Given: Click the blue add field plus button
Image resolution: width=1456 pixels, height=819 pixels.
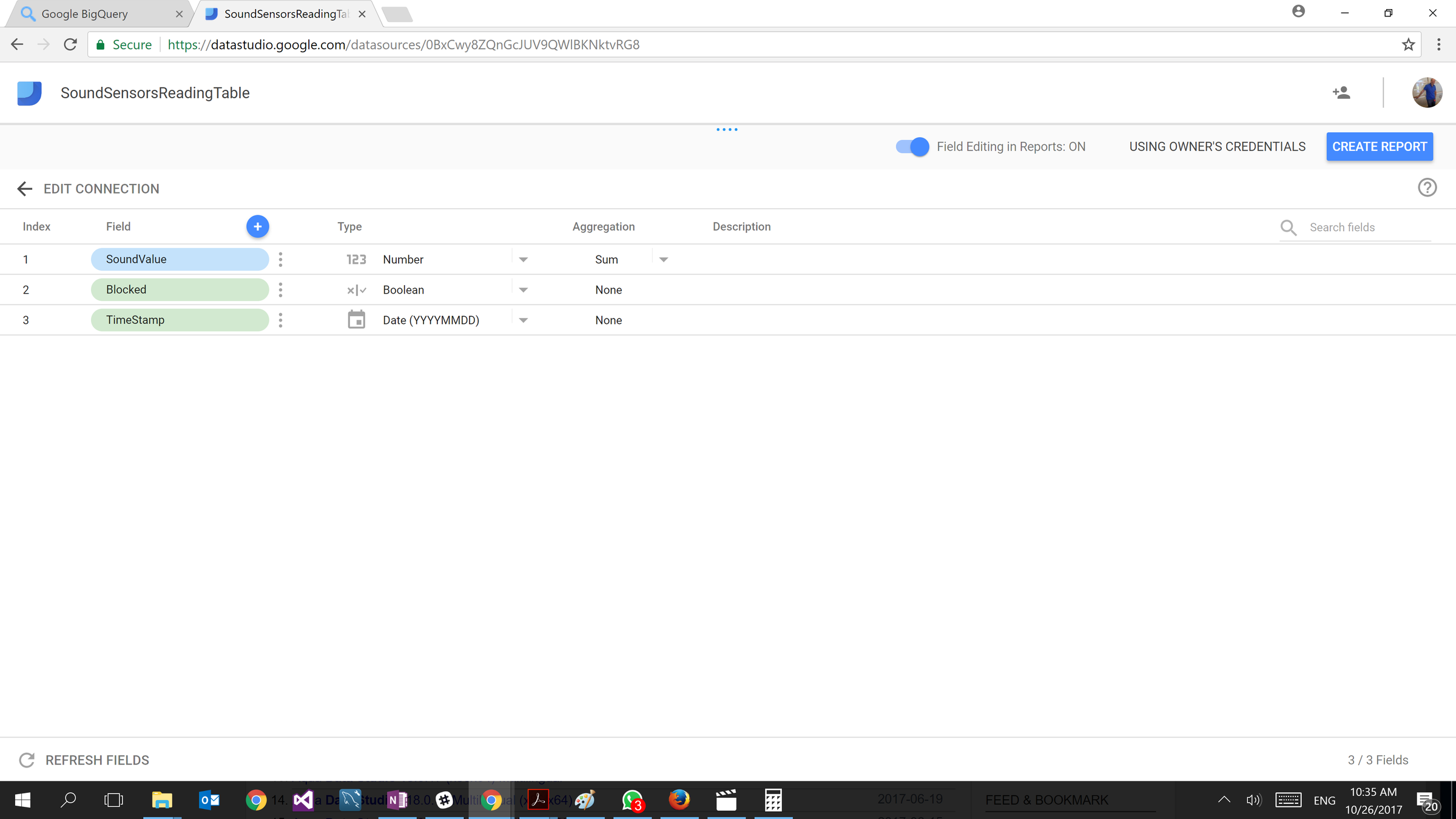Looking at the screenshot, I should click(x=257, y=226).
